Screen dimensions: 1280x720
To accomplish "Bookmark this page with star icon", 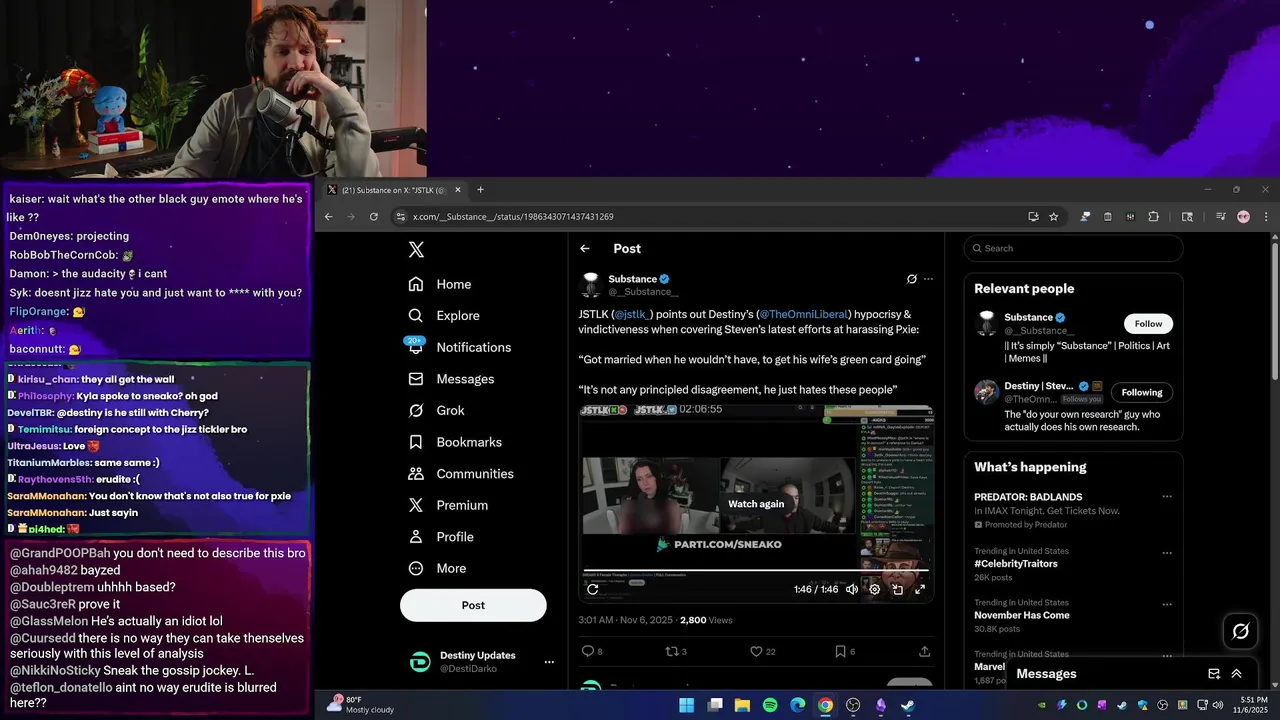I will click(1053, 217).
